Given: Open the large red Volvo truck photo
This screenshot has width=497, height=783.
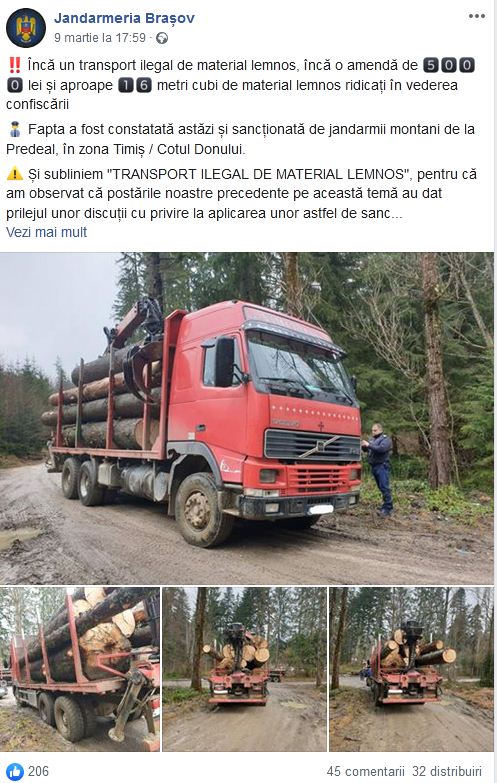Looking at the screenshot, I should pos(247,418).
